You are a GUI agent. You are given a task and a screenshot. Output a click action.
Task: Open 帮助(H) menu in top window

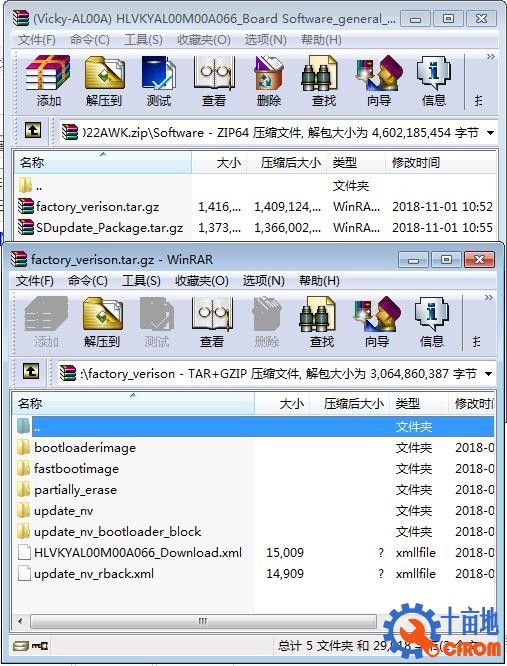[321, 40]
